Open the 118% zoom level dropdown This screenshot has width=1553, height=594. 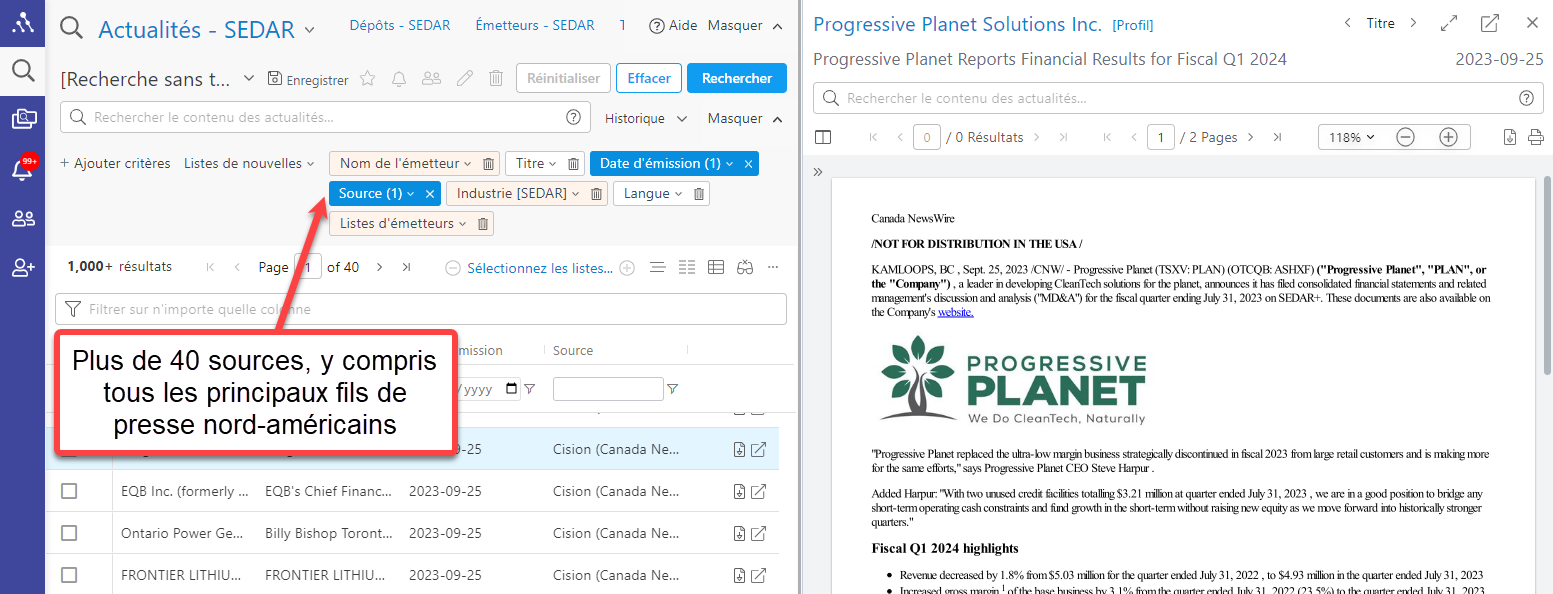(x=1352, y=137)
